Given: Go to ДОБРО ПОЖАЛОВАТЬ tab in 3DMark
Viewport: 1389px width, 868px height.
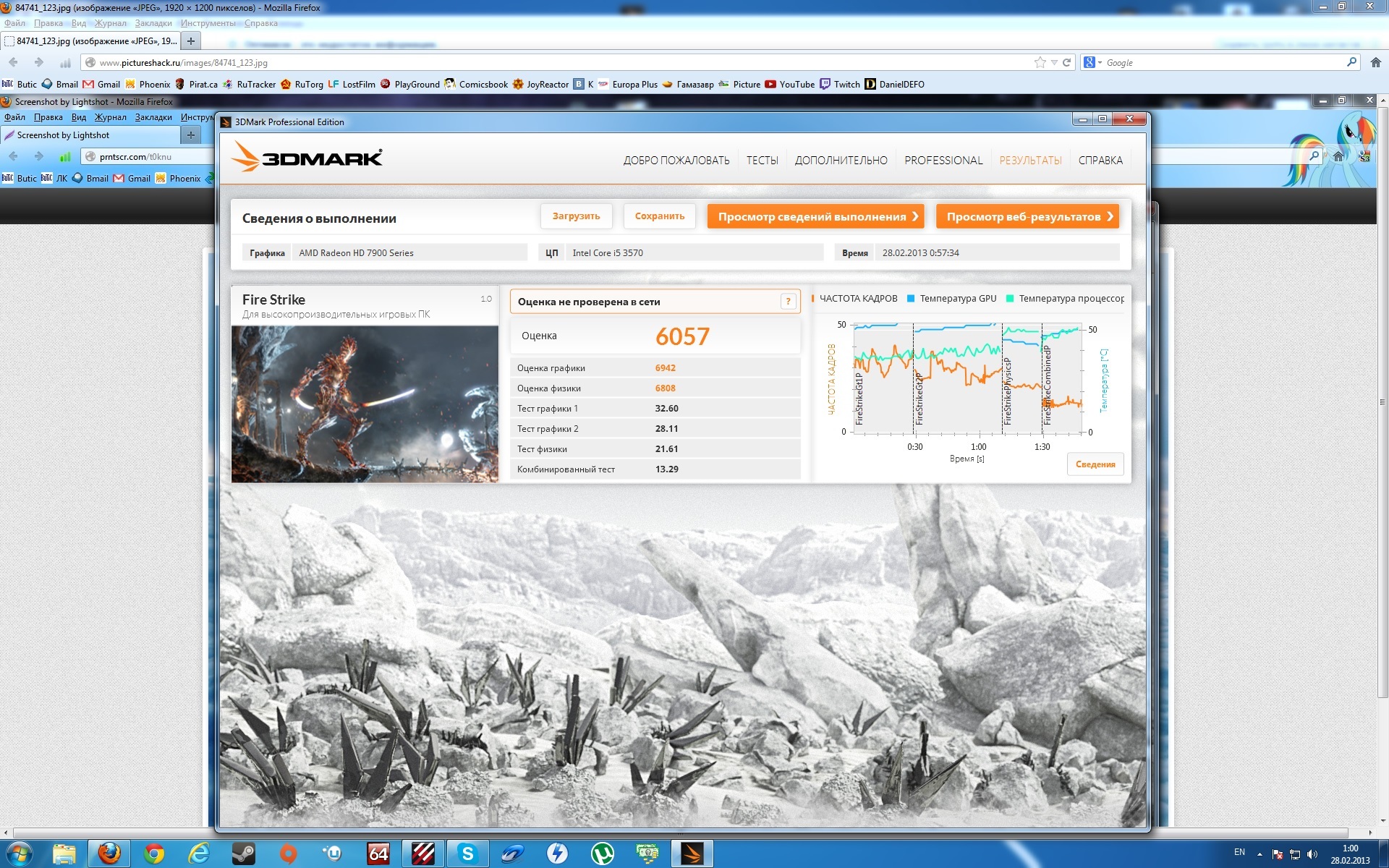Looking at the screenshot, I should coord(676,161).
